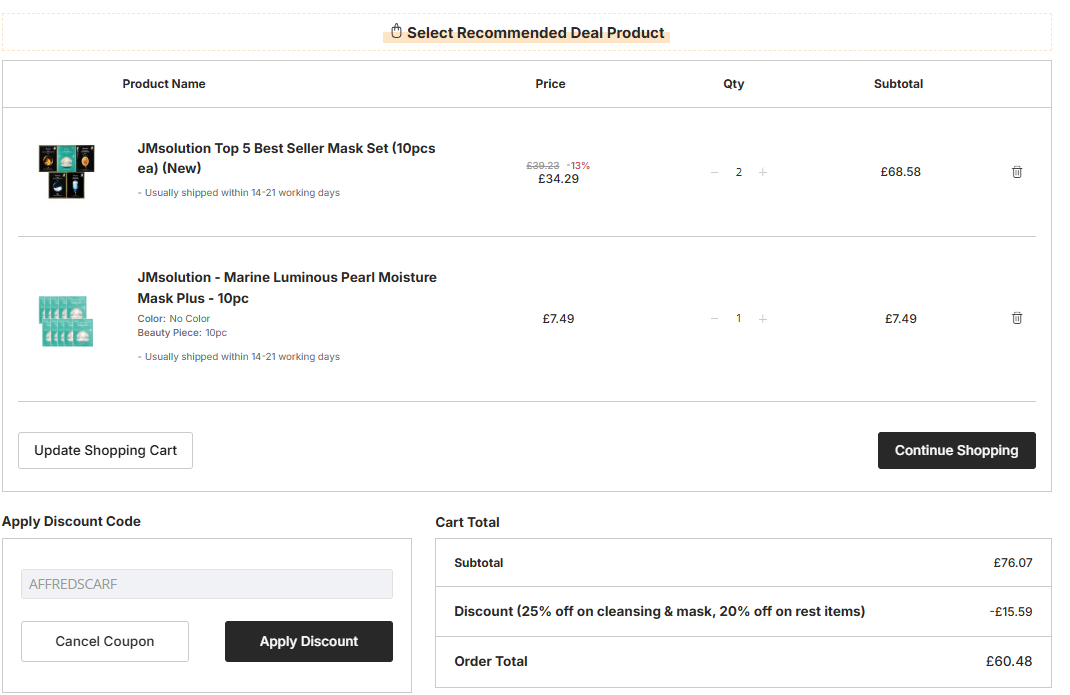Focus the AFFREDSCARF discount code field

(207, 584)
